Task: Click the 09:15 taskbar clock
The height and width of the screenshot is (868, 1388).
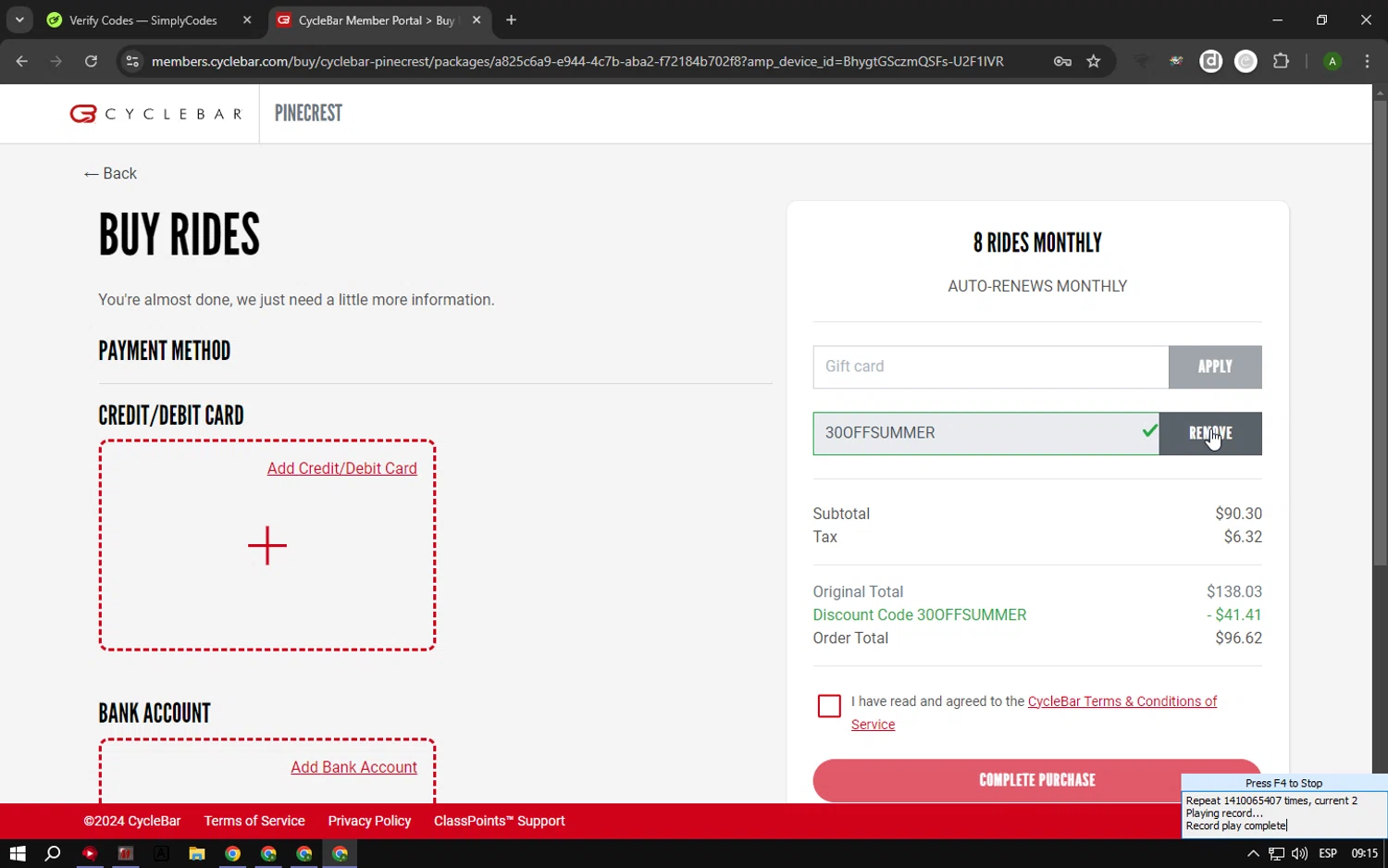Action: tap(1365, 853)
